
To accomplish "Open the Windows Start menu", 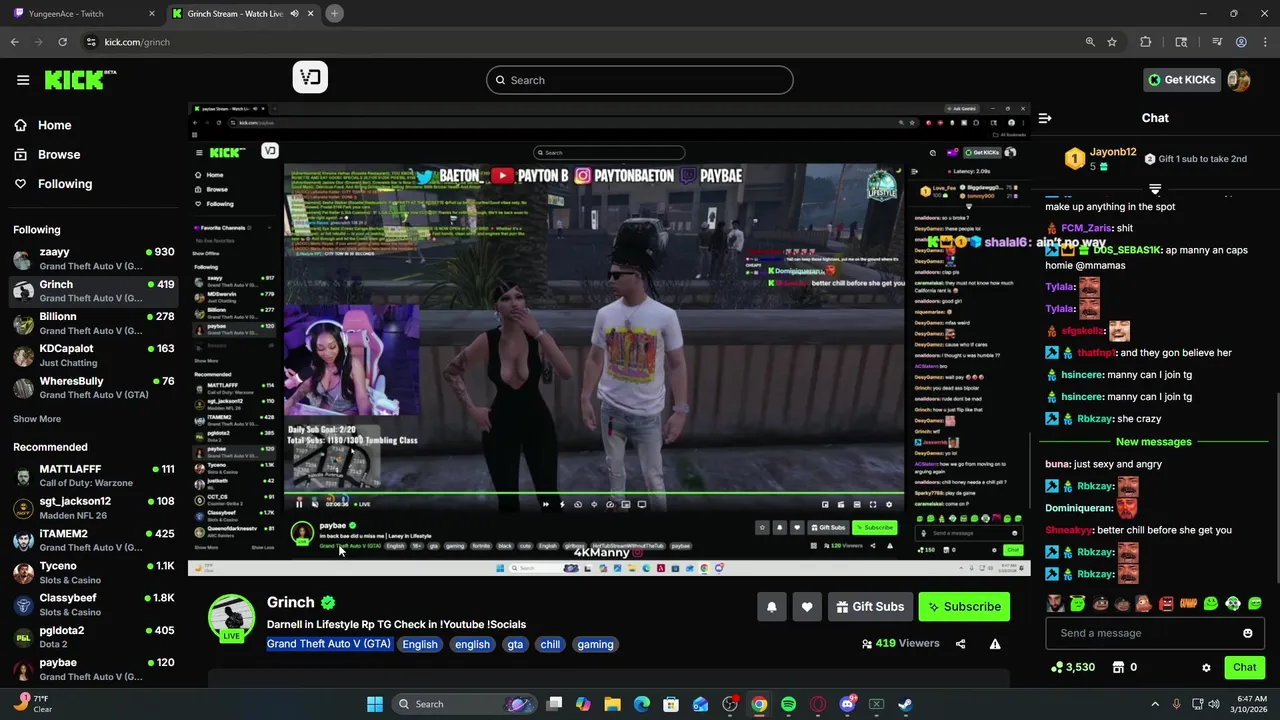I will [375, 704].
